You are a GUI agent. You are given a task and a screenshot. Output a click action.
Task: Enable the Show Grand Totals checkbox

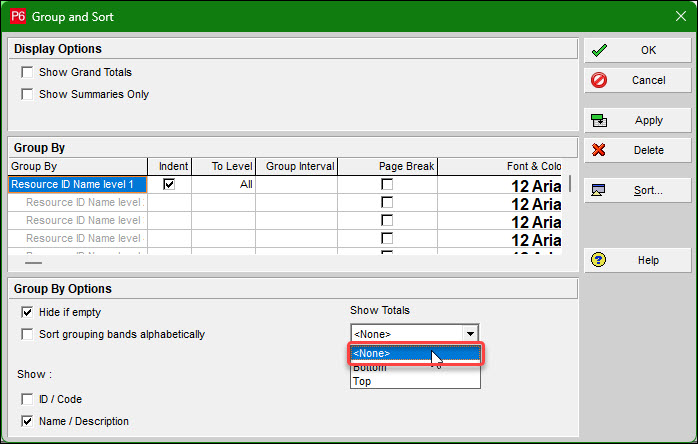pos(28,72)
